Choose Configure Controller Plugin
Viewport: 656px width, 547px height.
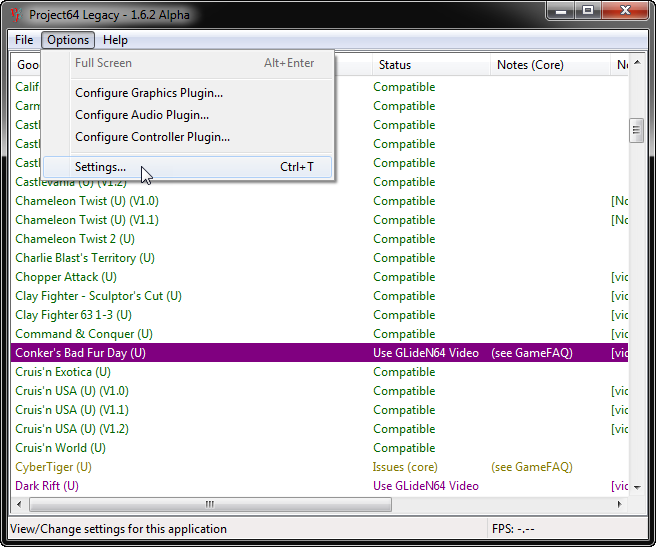188,137
